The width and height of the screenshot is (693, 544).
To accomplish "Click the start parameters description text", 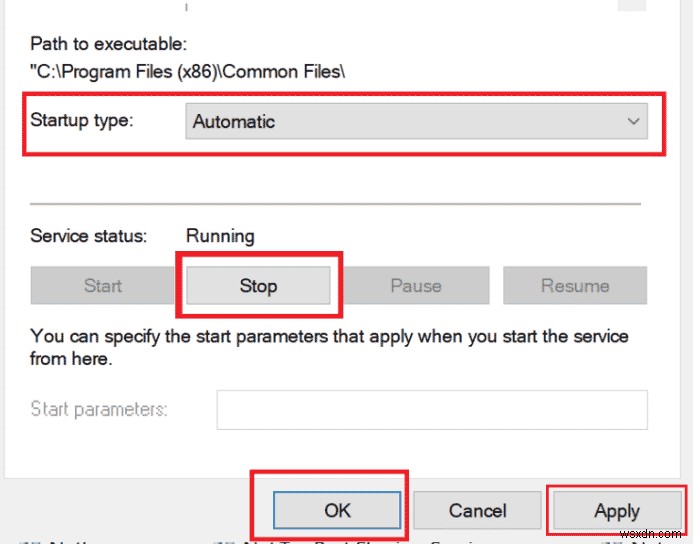I will click(329, 347).
